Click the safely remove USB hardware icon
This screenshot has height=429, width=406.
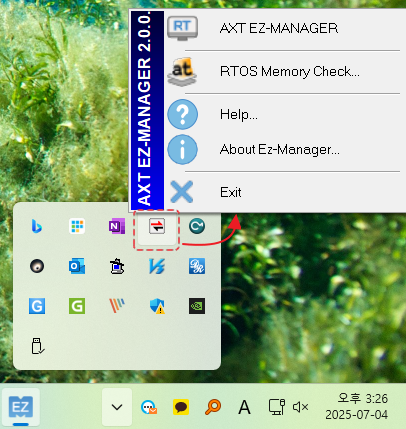[37, 346]
